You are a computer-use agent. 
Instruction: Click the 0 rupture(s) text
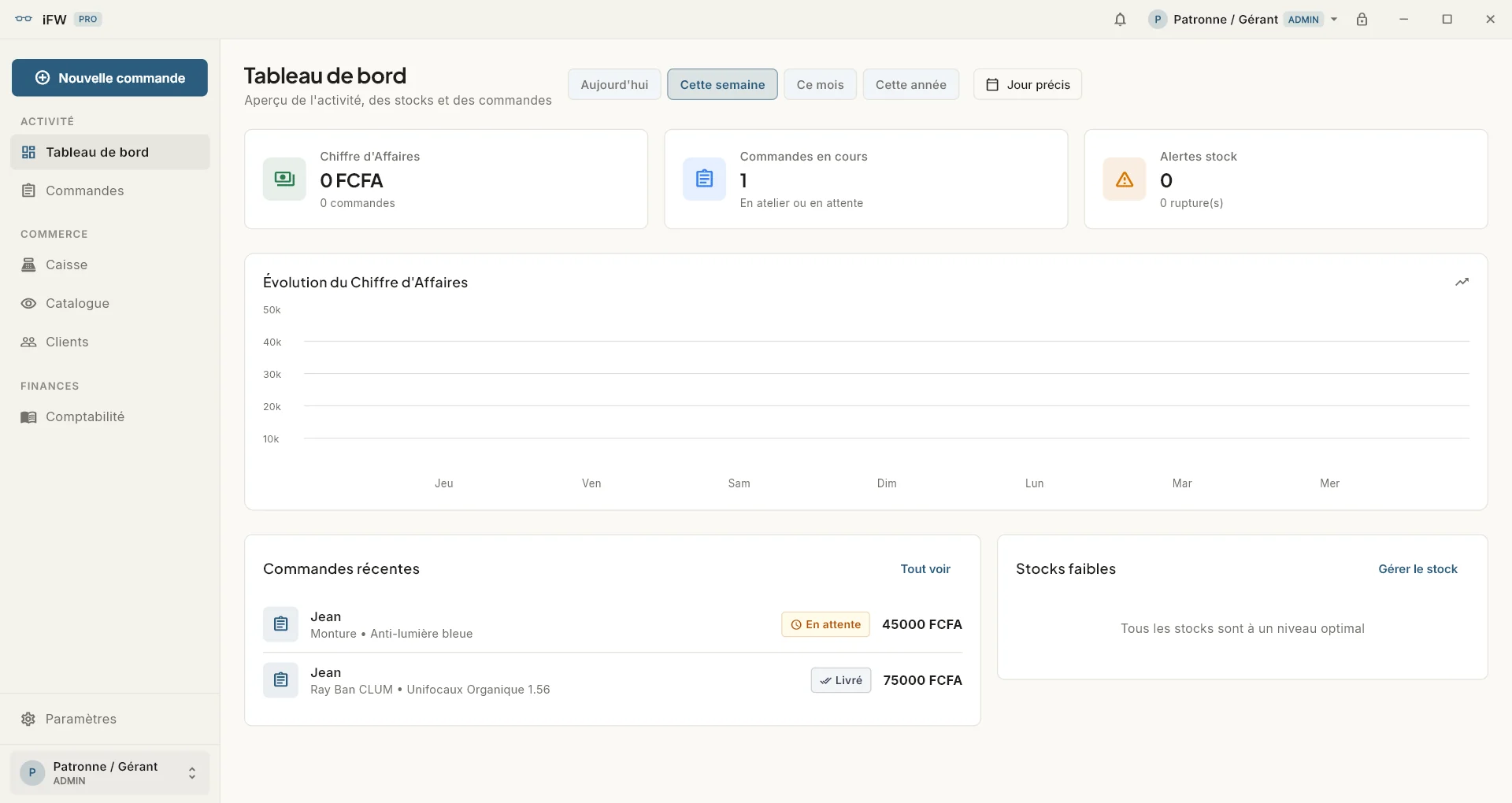(x=1191, y=203)
